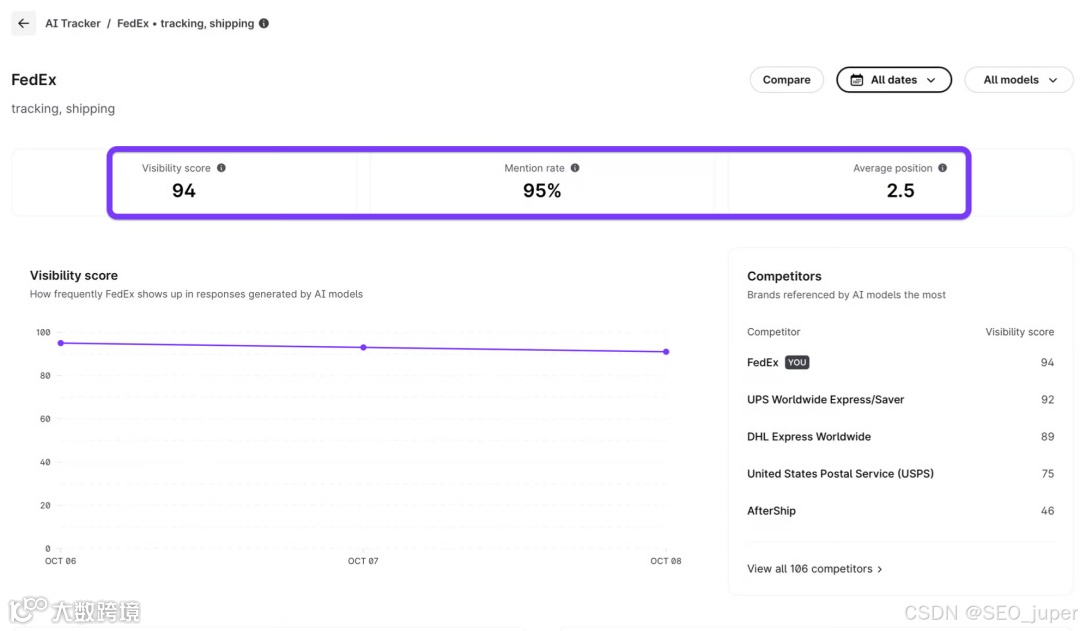This screenshot has height=631, width=1080.
Task: Click OCT 06 data point on chart
Action: coord(61,343)
